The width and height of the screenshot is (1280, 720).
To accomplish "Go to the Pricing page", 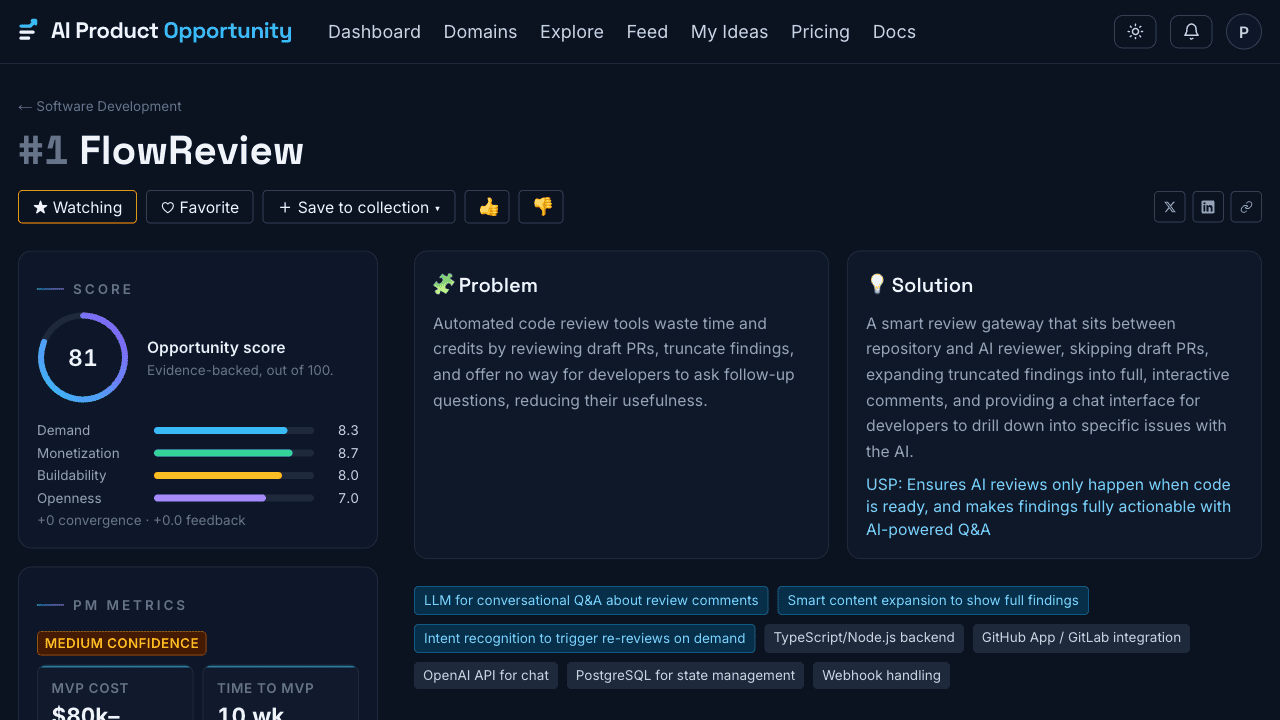I will (x=820, y=32).
